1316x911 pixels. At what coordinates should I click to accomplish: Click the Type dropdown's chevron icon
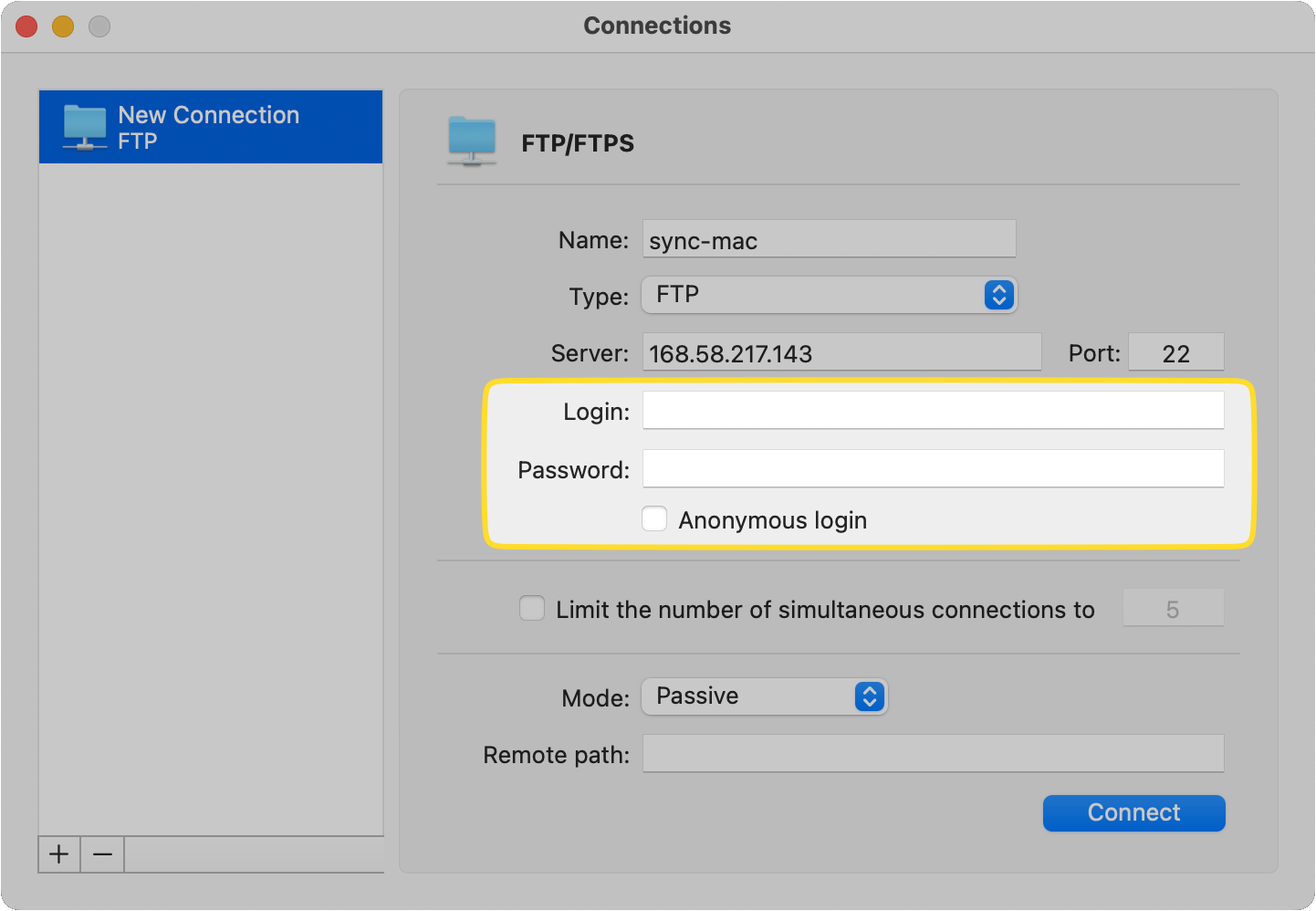point(998,295)
